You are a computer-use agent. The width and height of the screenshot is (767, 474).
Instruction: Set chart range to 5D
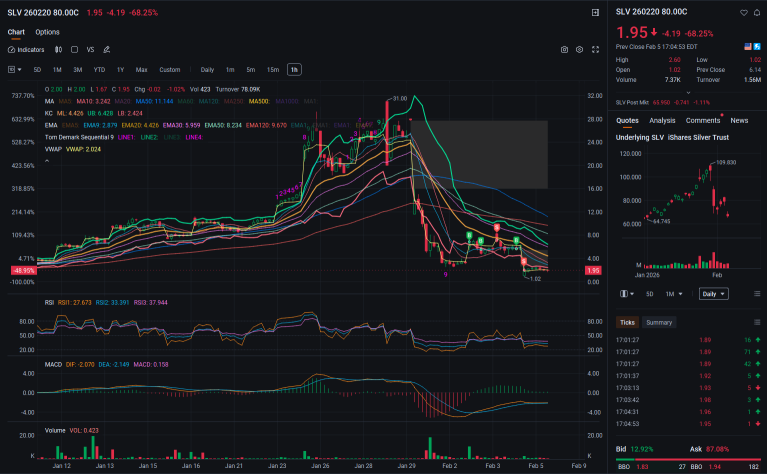coord(37,70)
